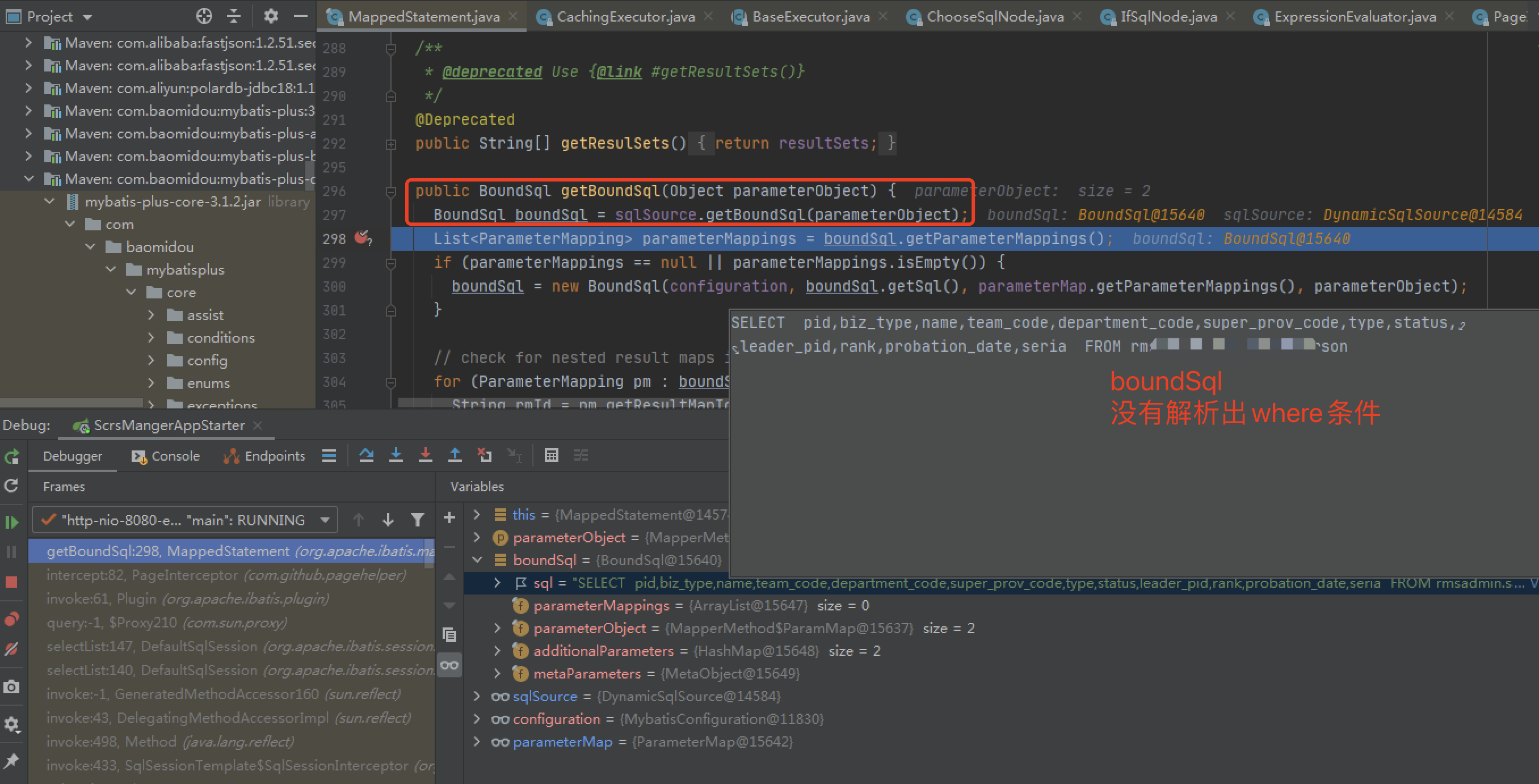Click the Step Out debug icon
1539x784 pixels.
click(455, 456)
